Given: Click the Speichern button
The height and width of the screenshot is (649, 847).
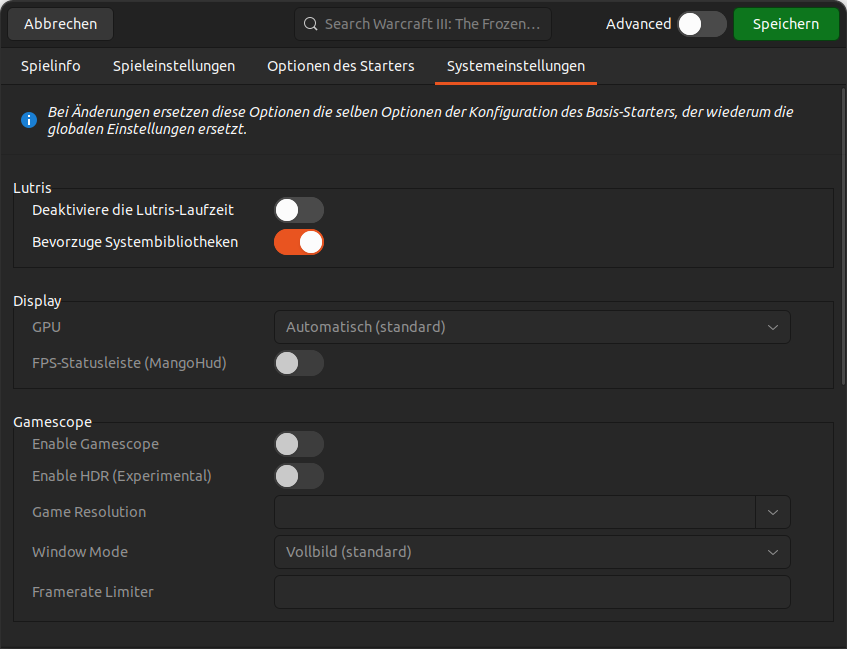Looking at the screenshot, I should [786, 23].
